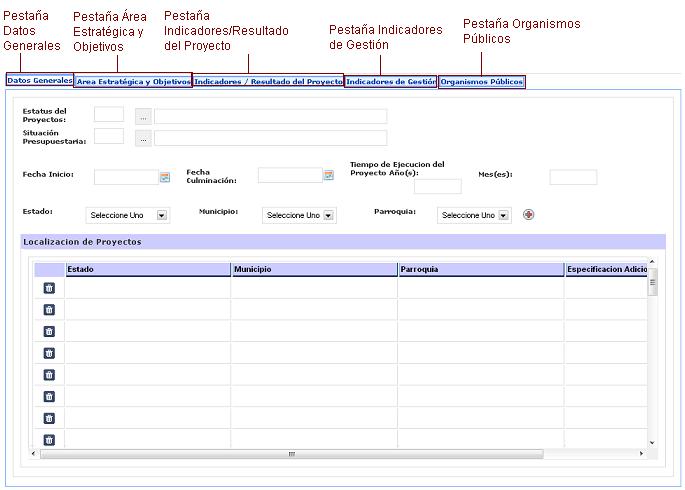Open the Fecha Inicio calendar picker

tap(165, 177)
